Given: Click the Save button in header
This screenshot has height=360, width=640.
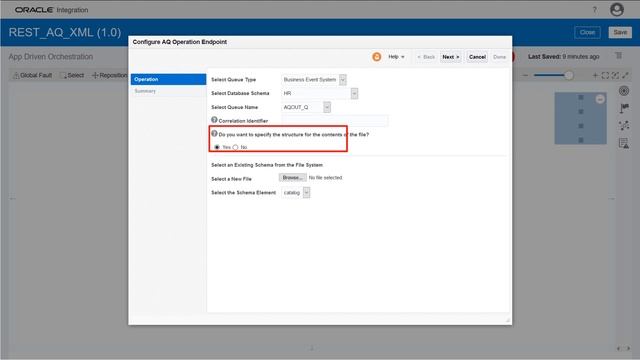Looking at the screenshot, I should click(620, 32).
